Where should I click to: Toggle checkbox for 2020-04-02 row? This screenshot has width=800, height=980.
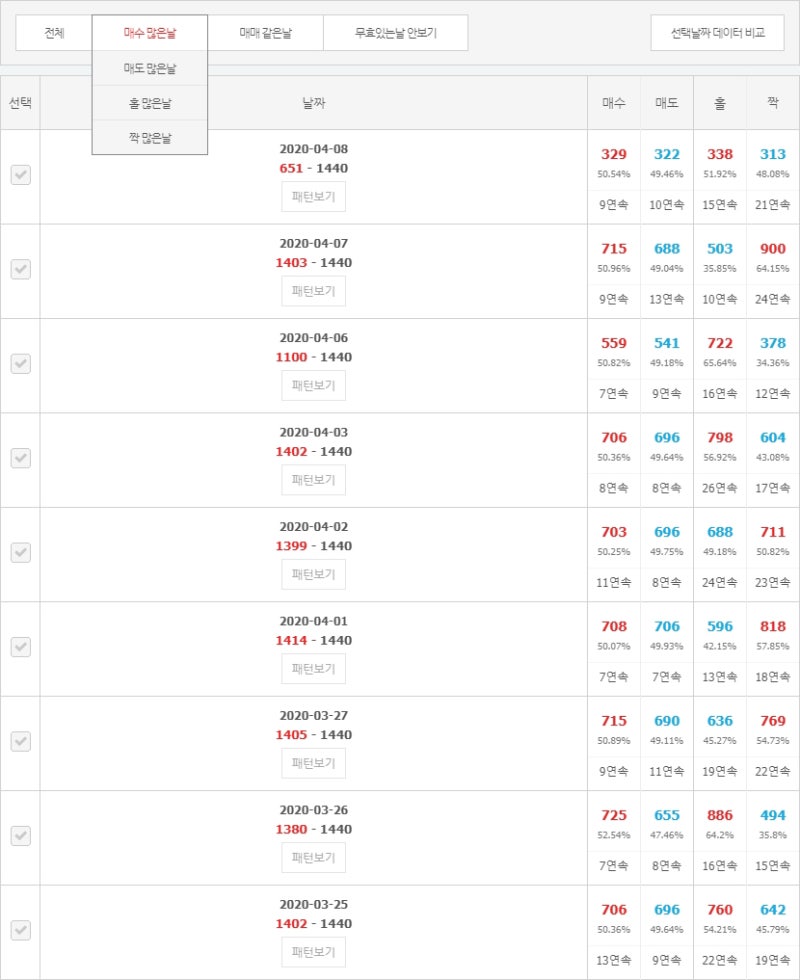21,552
